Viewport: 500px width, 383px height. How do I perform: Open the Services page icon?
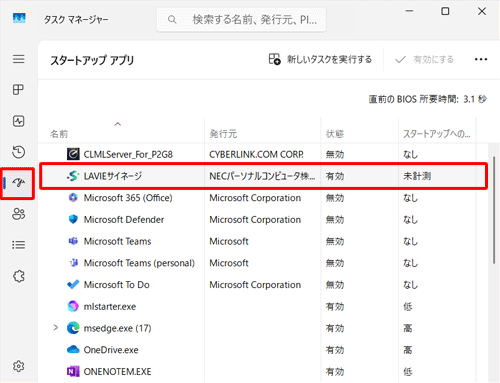18,276
